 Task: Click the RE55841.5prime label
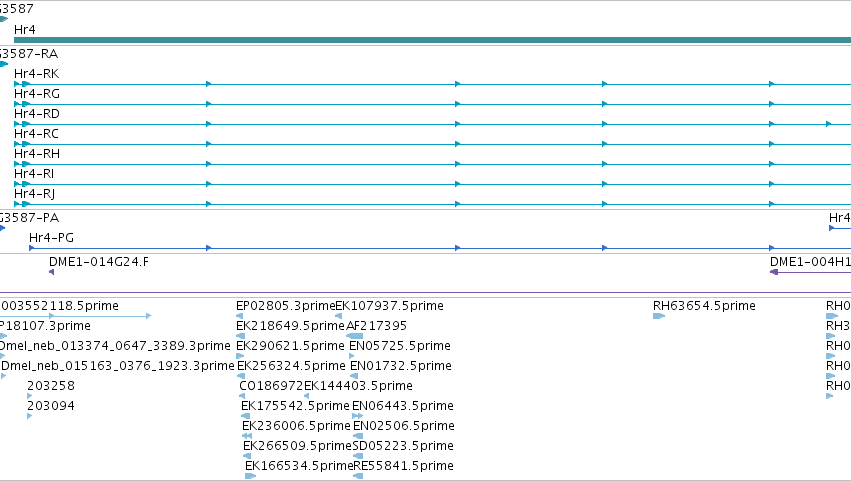point(404,467)
